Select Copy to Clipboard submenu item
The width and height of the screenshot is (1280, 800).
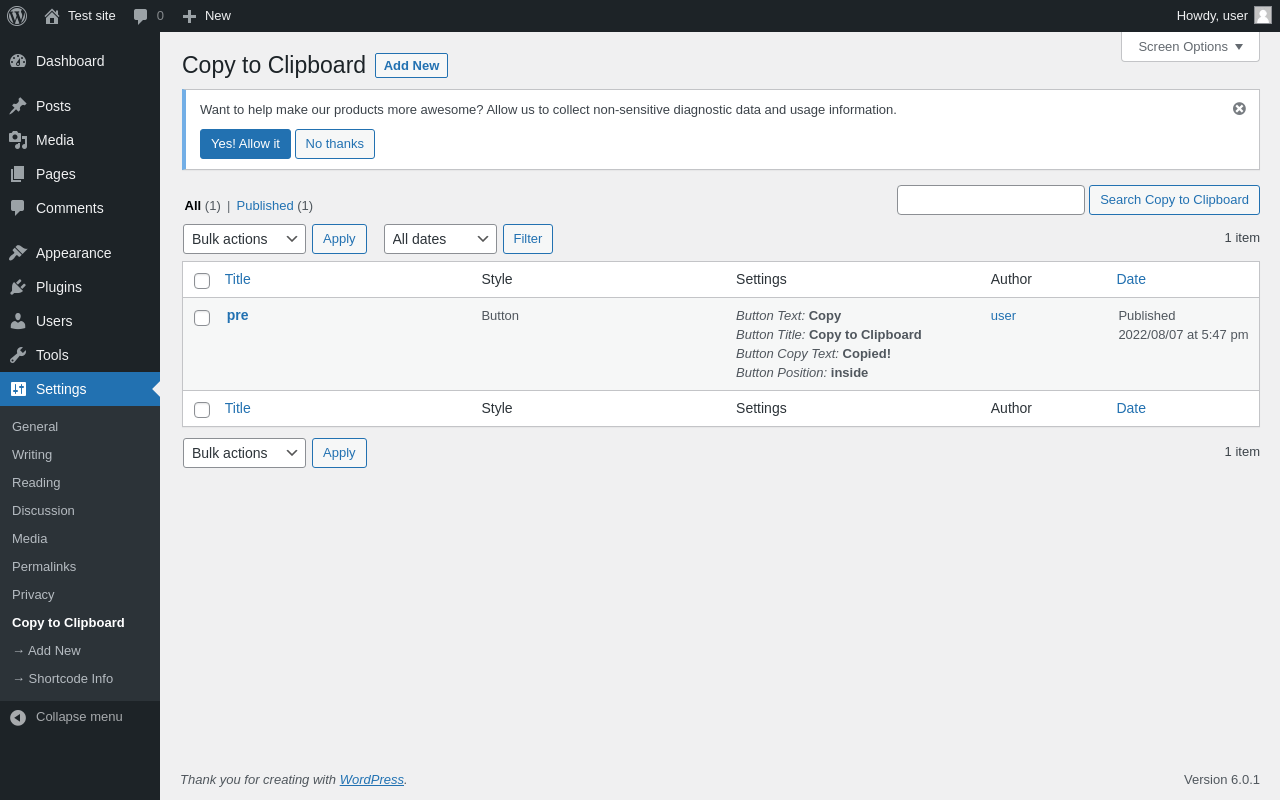tap(68, 622)
